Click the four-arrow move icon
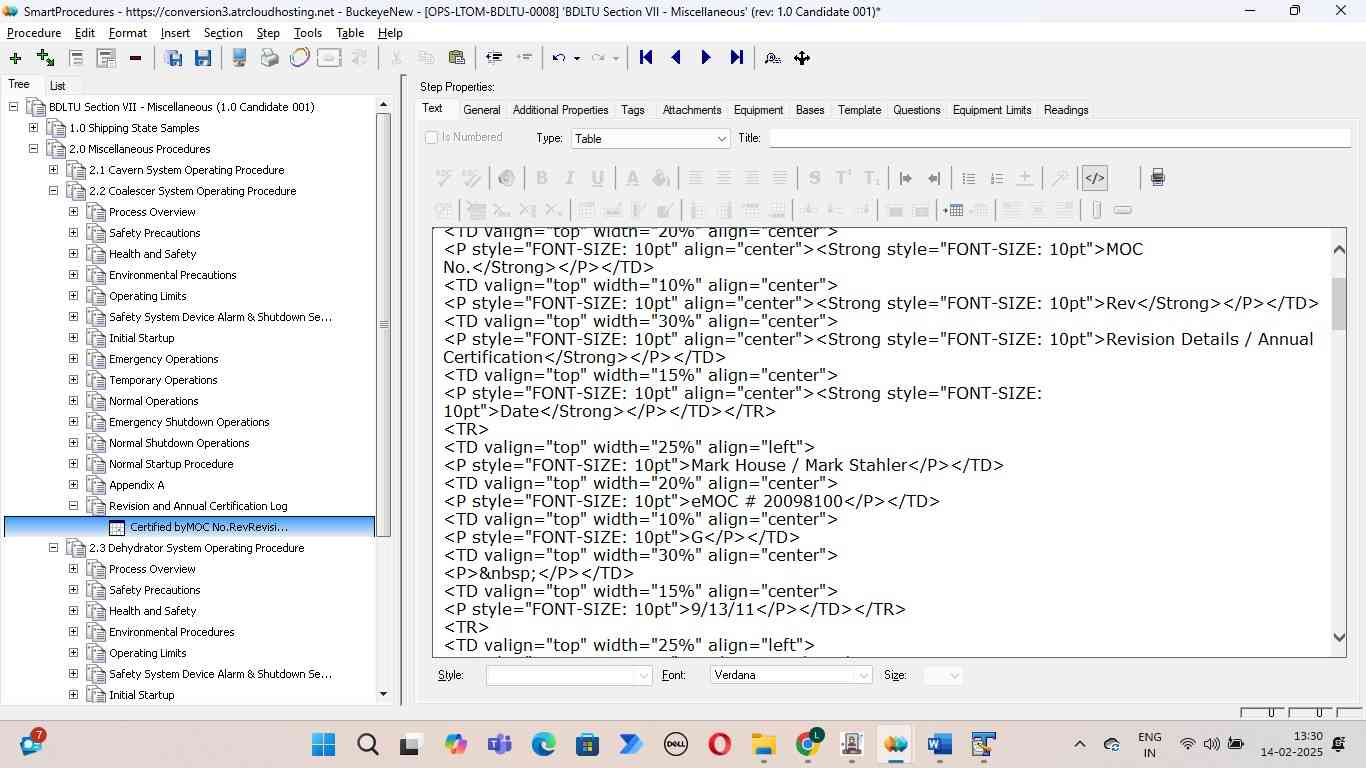This screenshot has height=768, width=1366. (802, 58)
